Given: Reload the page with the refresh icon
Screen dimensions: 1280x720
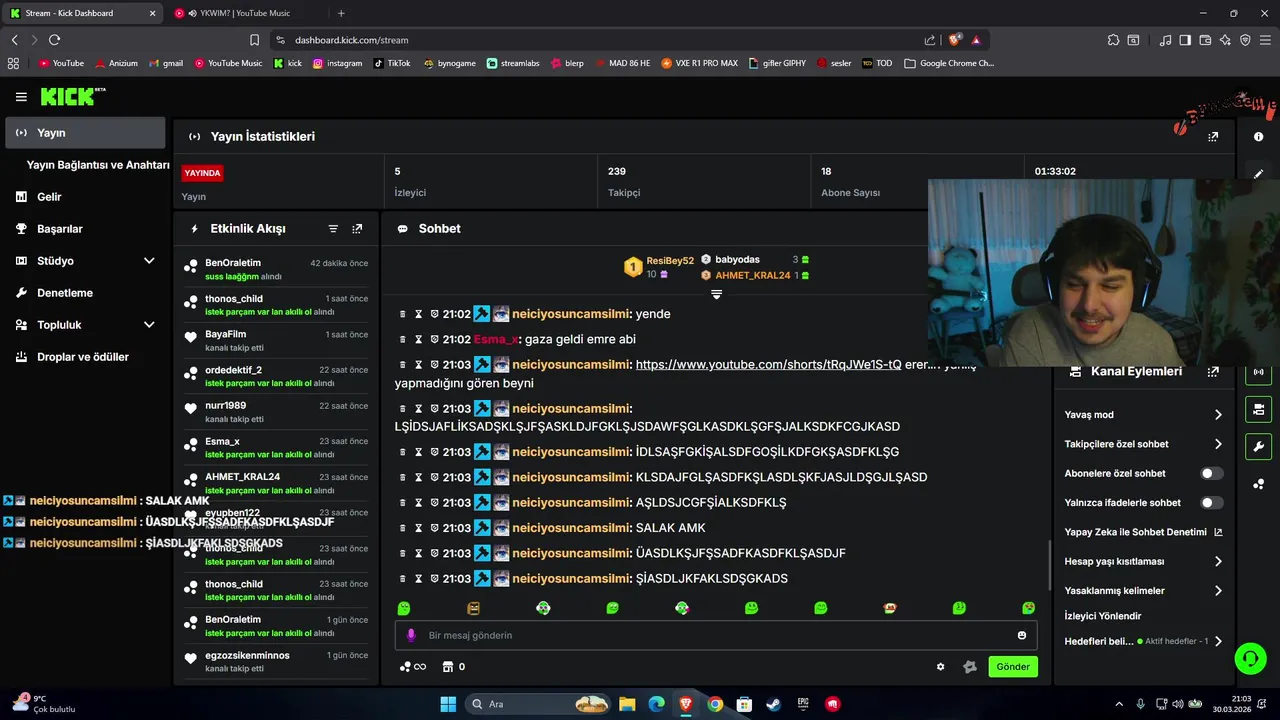Looking at the screenshot, I should (x=54, y=40).
